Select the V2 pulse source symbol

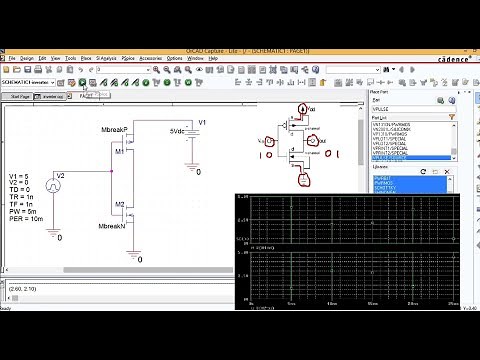(x=53, y=186)
